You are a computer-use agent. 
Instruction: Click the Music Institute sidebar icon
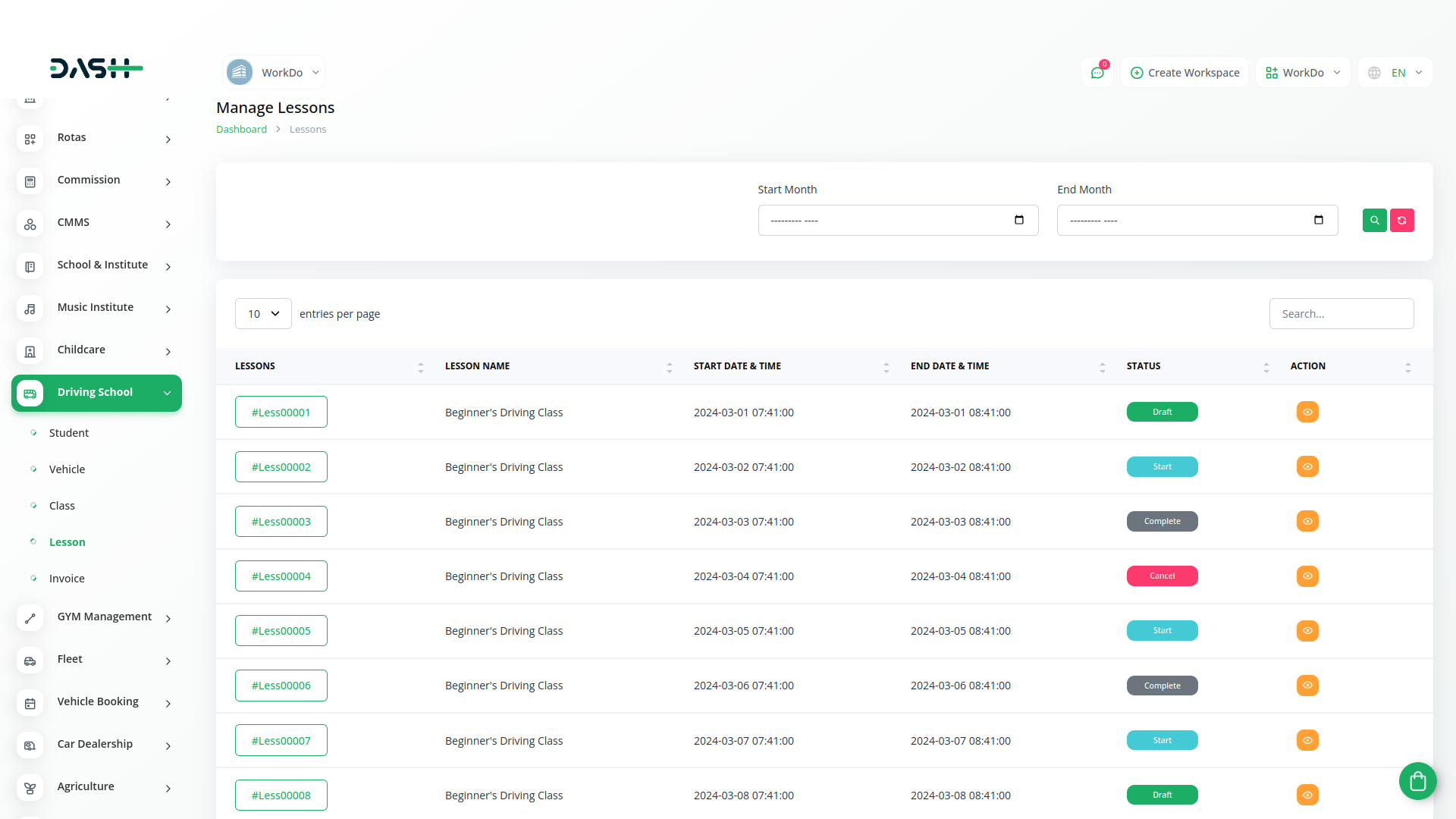(30, 309)
